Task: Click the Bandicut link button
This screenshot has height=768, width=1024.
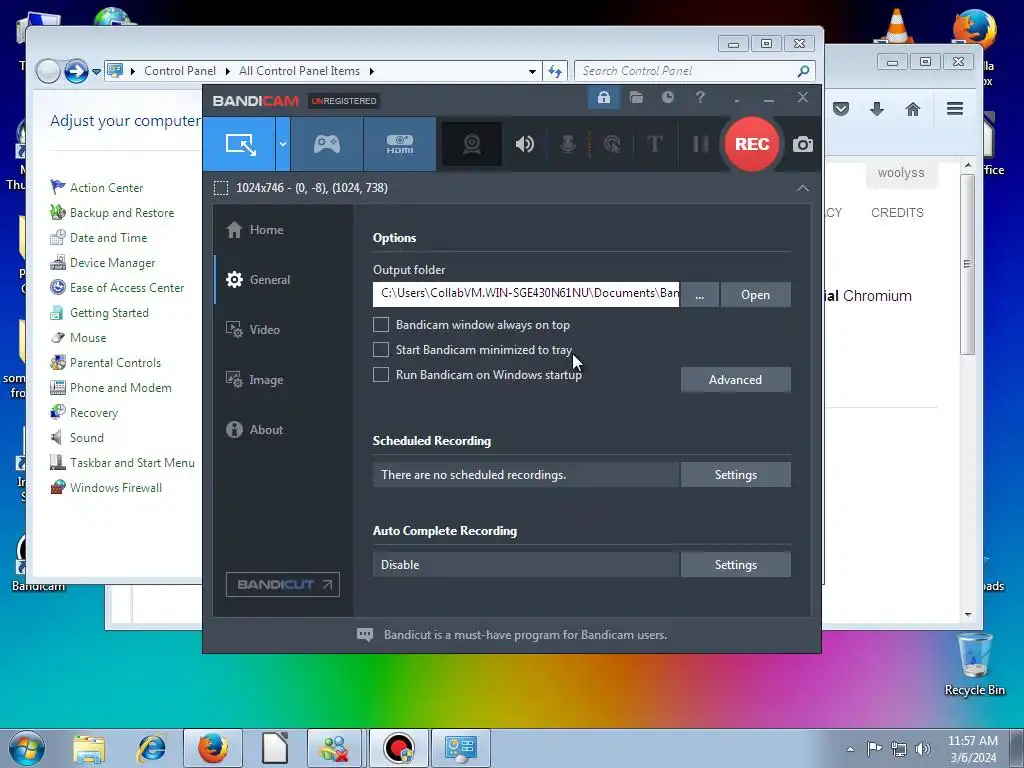Action: click(x=283, y=584)
